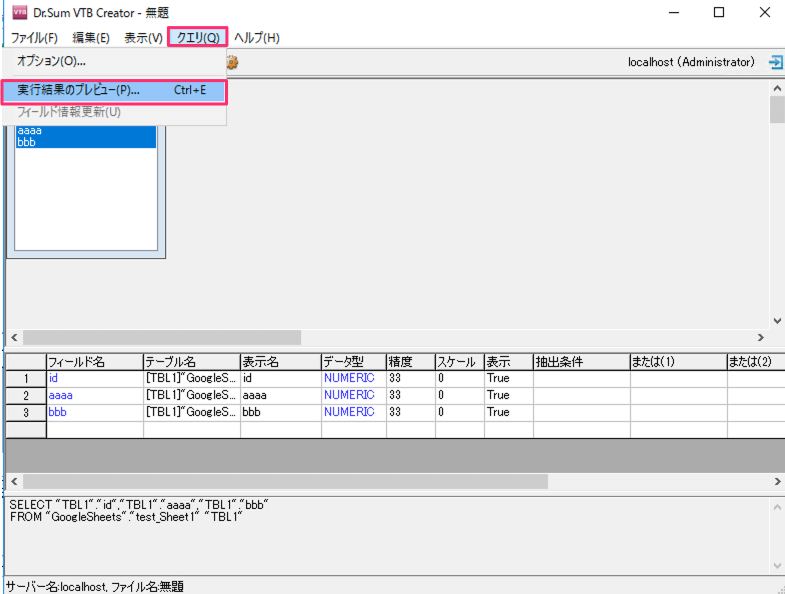The width and height of the screenshot is (785, 594).
Task: Click field grid horizontal scroll left arrow
Action: 14,482
